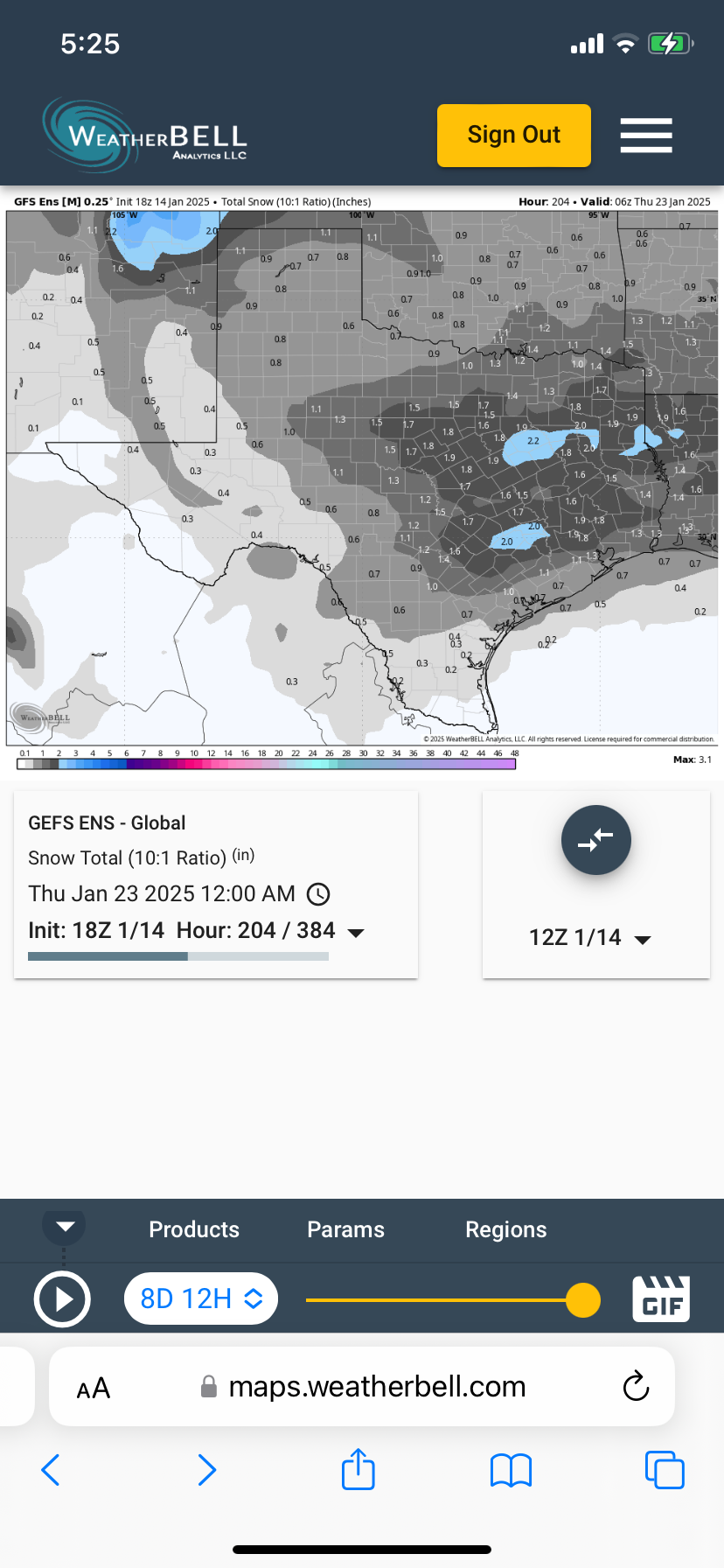Click the yellow timeline slider handle
Screen dimensions: 724x1568
[x=583, y=1300]
